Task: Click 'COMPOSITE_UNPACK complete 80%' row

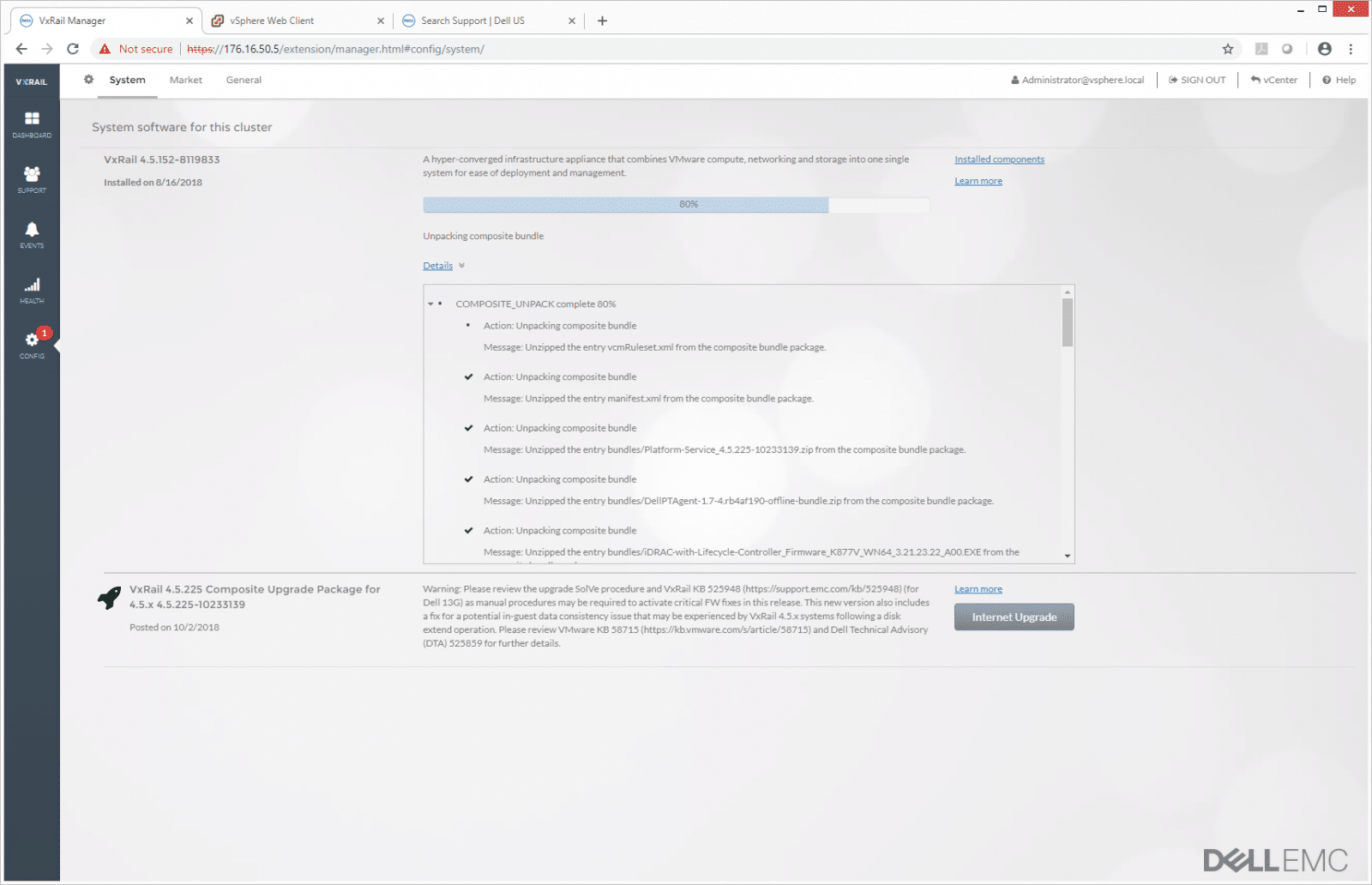Action: (535, 304)
